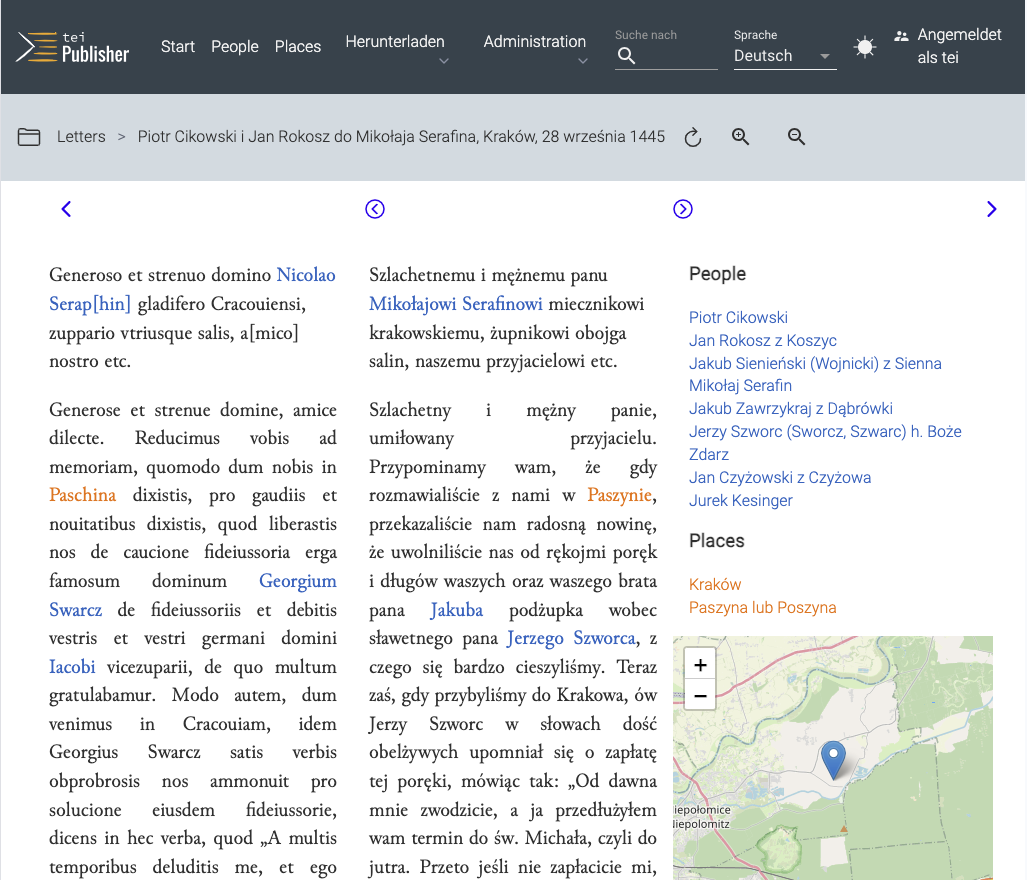
Task: Click the map zoom in plus button
Action: 700,665
